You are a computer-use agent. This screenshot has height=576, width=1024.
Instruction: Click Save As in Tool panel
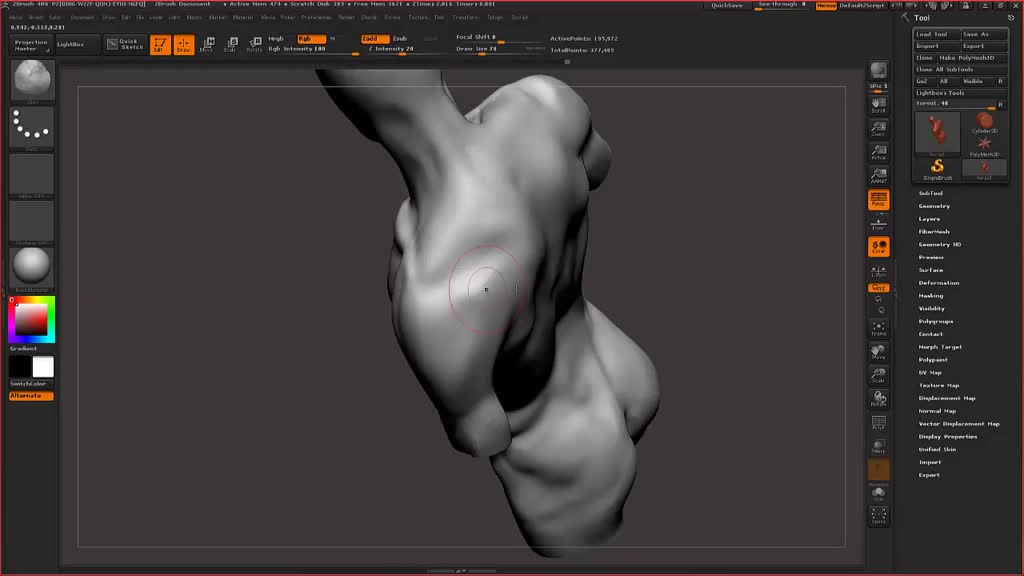coord(984,34)
